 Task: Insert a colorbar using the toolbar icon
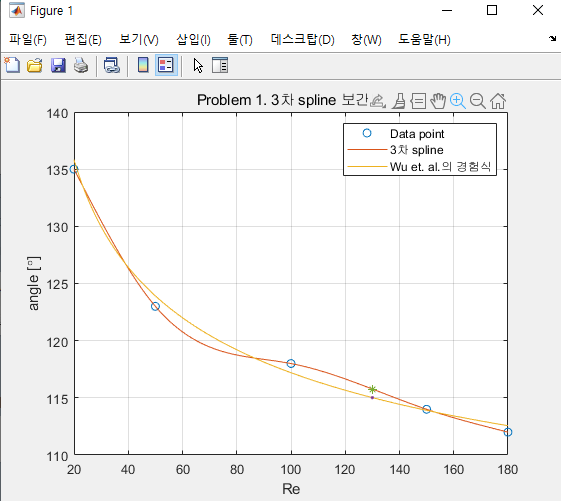[143, 65]
